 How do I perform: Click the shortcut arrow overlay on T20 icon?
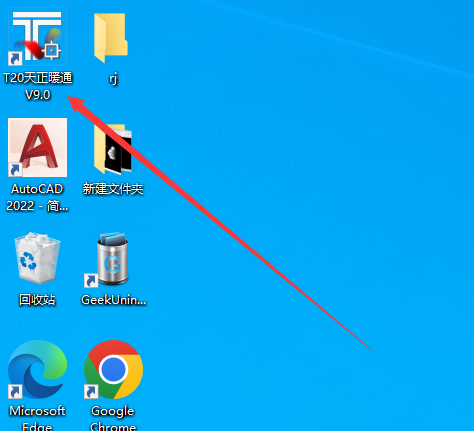(15, 59)
